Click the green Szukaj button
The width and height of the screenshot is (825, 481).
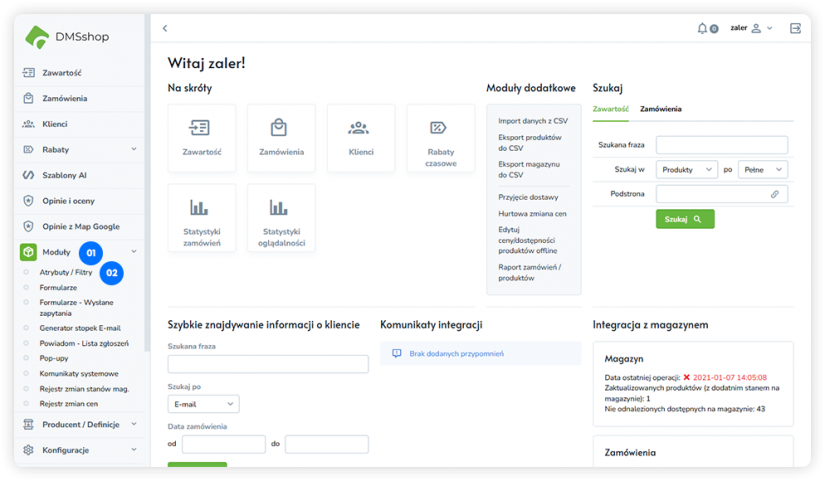pos(685,219)
